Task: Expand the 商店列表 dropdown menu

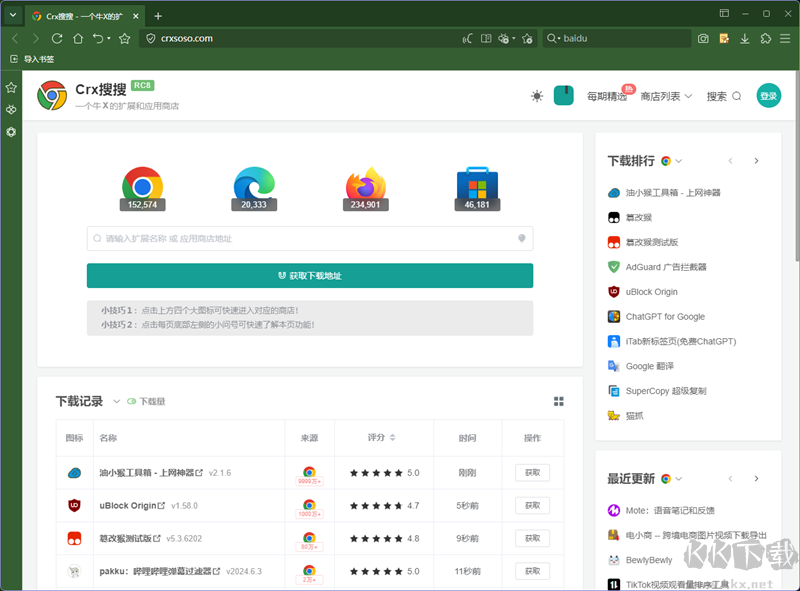Action: [x=666, y=96]
